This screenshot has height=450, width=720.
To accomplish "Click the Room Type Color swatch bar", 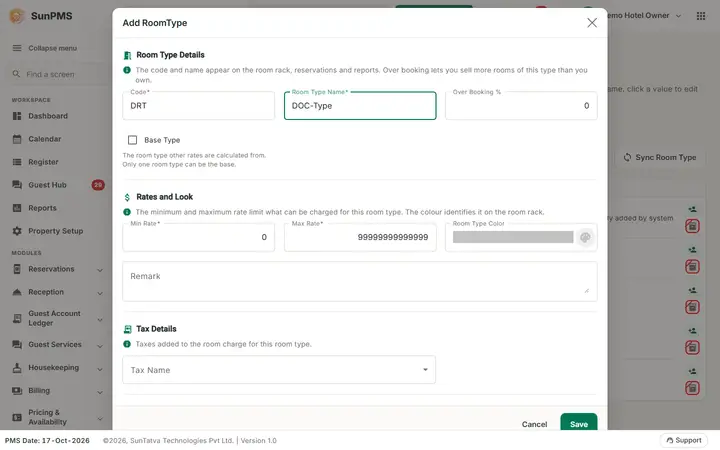I will (513, 237).
